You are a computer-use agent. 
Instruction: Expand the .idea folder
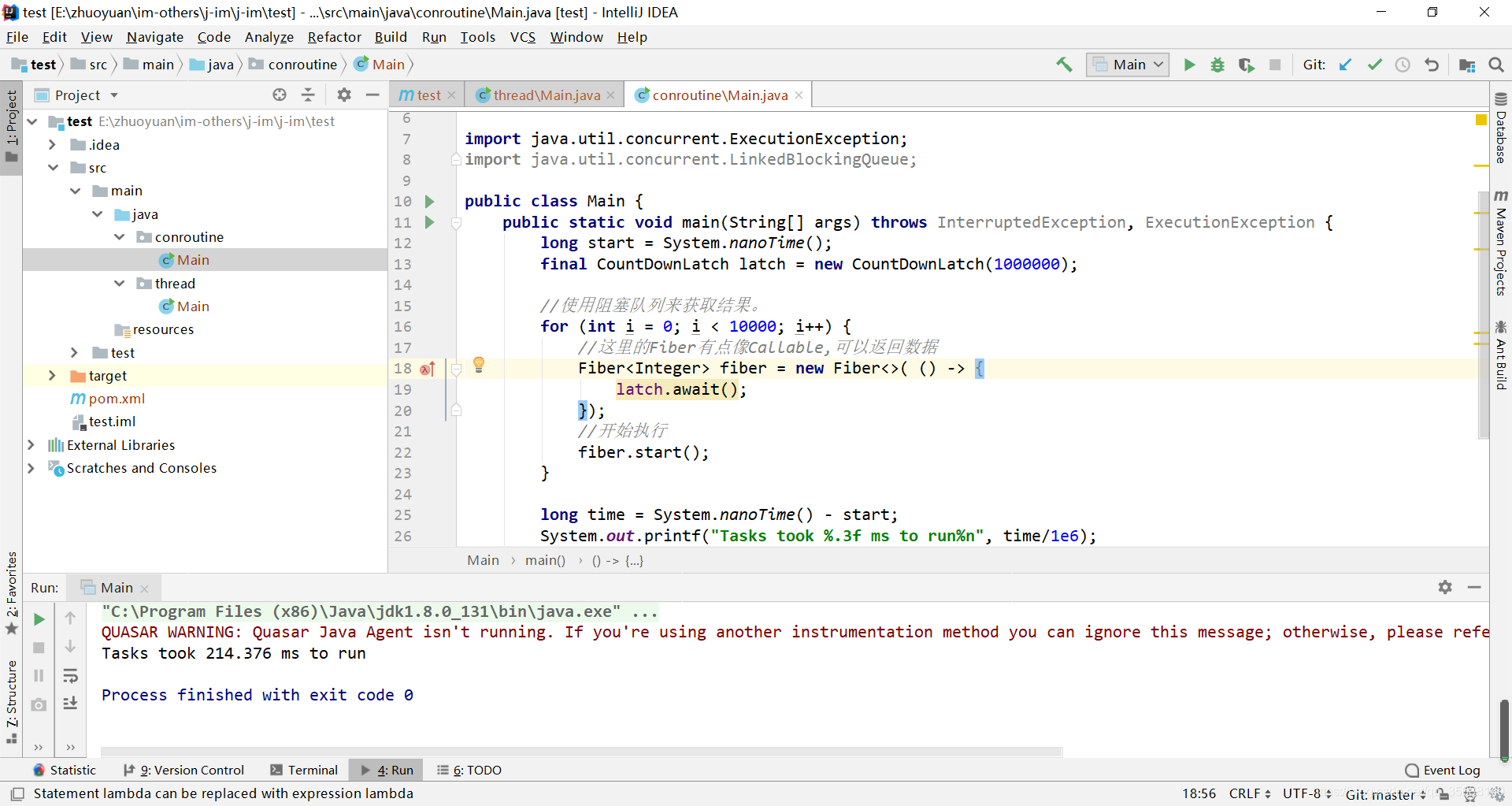pos(52,145)
